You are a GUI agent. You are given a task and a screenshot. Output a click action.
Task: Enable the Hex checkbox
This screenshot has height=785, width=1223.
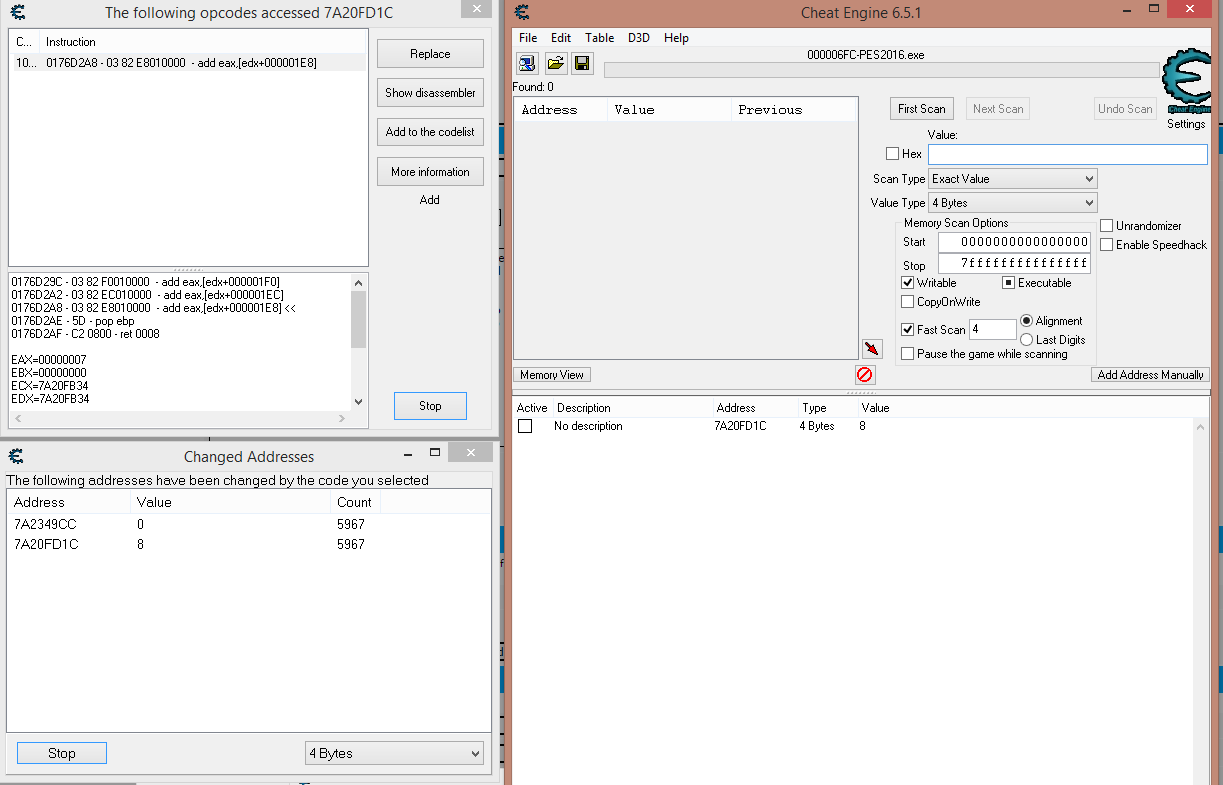click(892, 154)
